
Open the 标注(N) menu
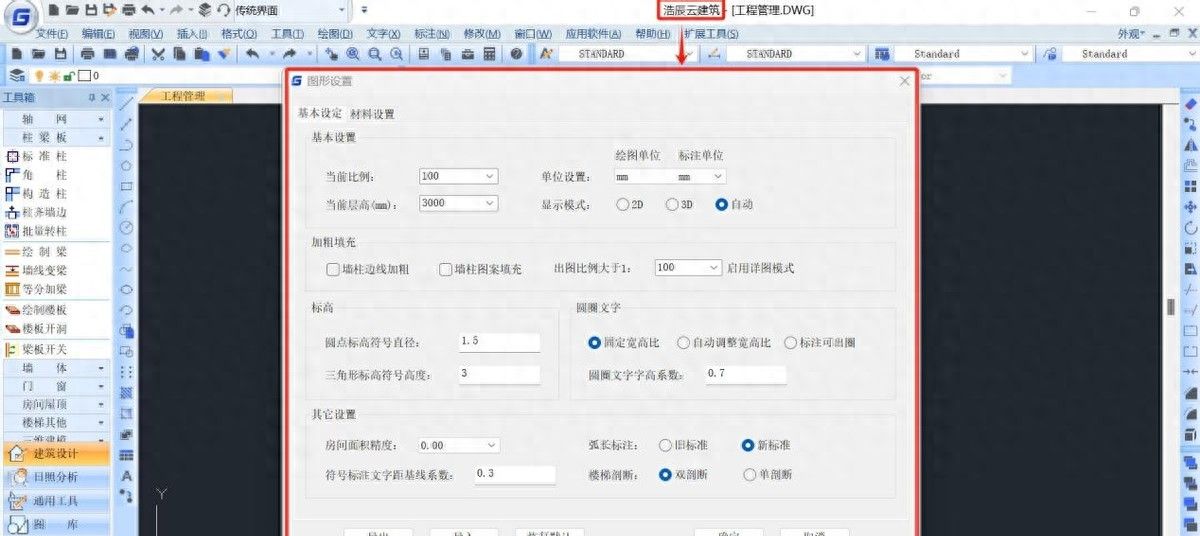click(x=431, y=33)
